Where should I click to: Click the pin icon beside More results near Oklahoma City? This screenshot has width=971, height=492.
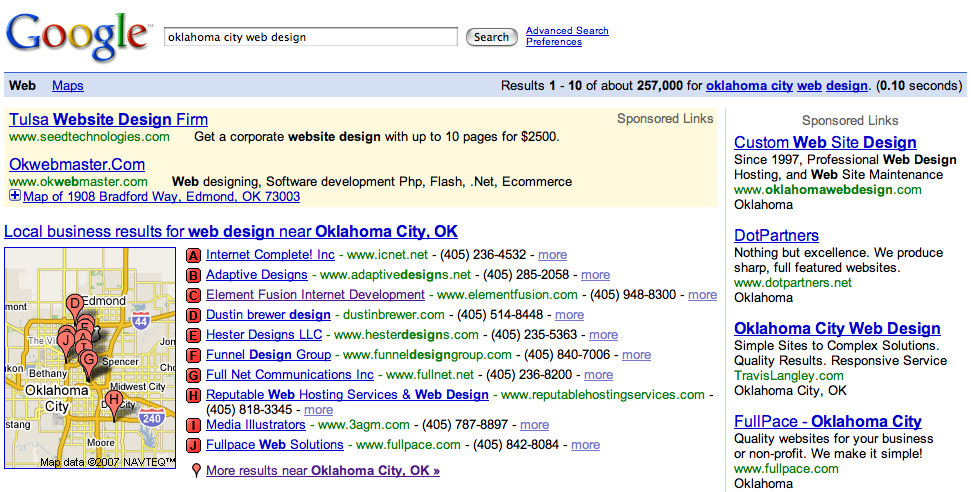tap(196, 470)
